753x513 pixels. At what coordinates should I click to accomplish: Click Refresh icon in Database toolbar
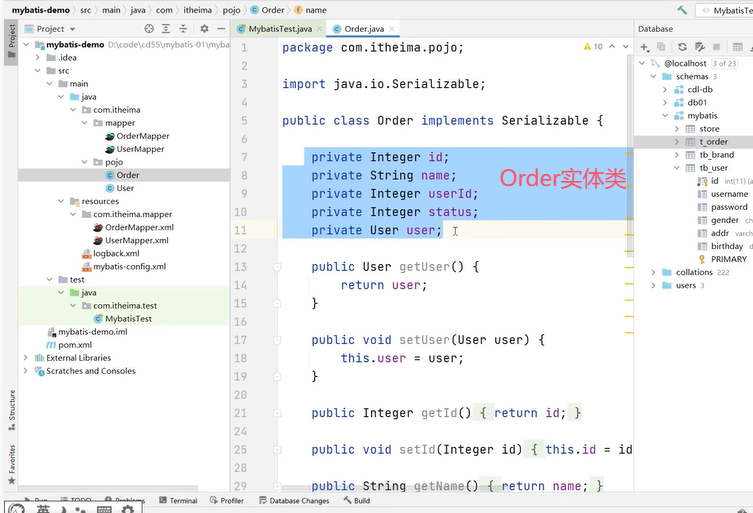[682, 47]
